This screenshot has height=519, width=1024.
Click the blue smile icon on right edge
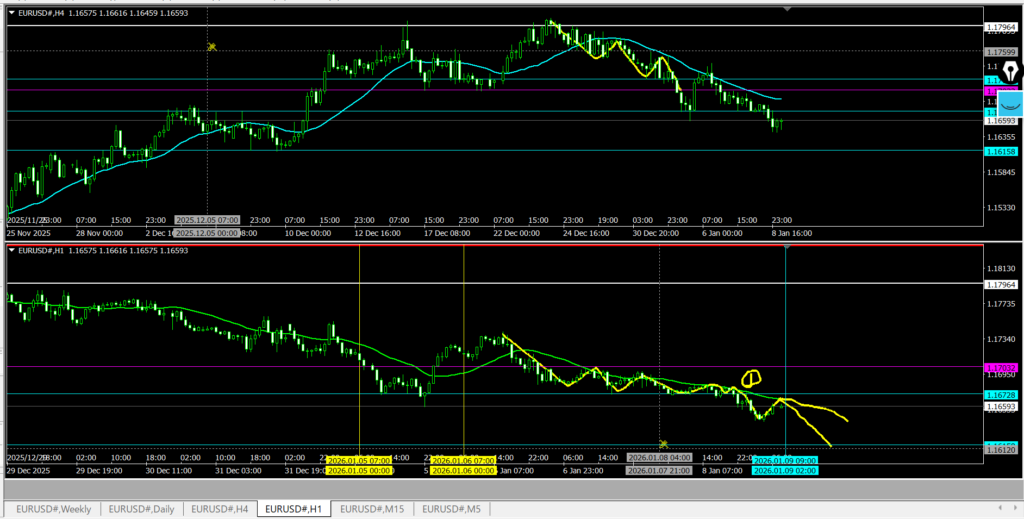(x=1009, y=103)
